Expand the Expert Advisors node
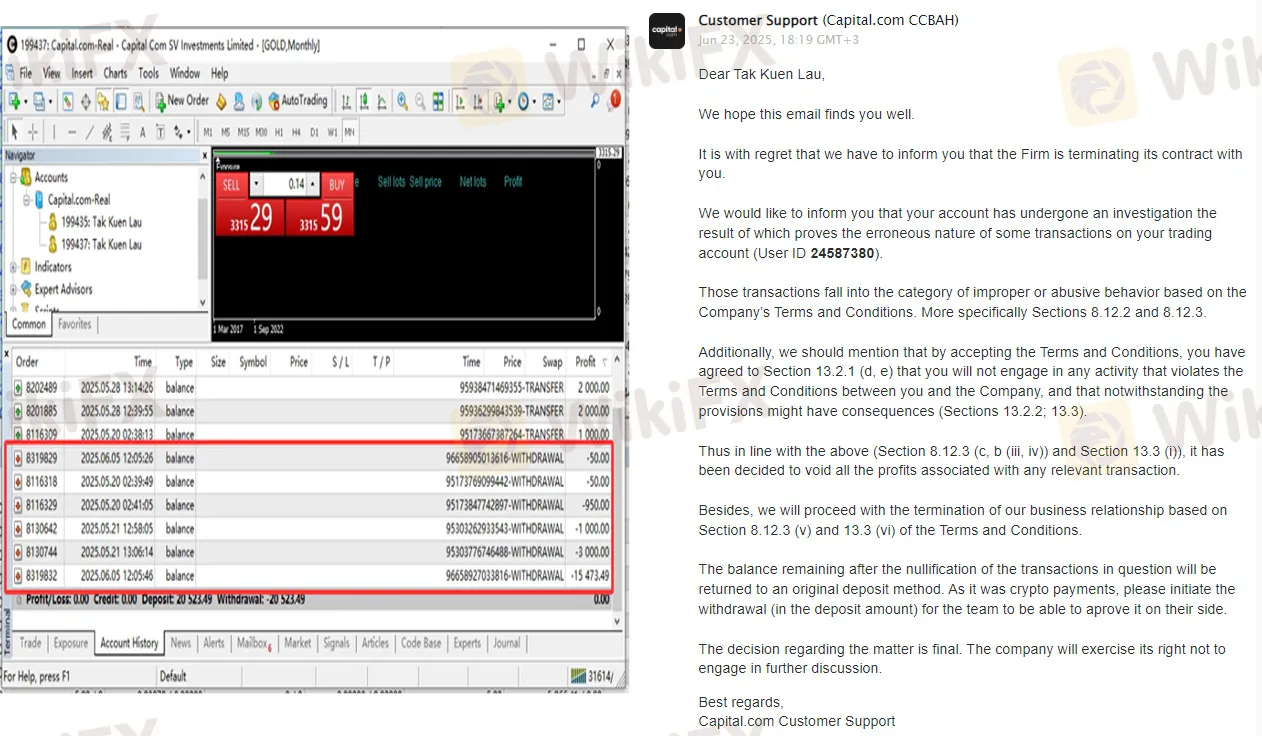The width and height of the screenshot is (1262, 736). tap(13, 289)
